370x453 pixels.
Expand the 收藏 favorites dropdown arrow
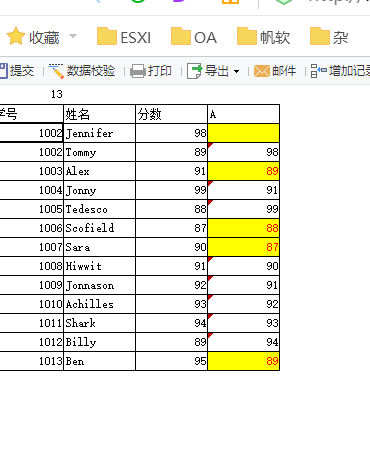pyautogui.click(x=73, y=36)
